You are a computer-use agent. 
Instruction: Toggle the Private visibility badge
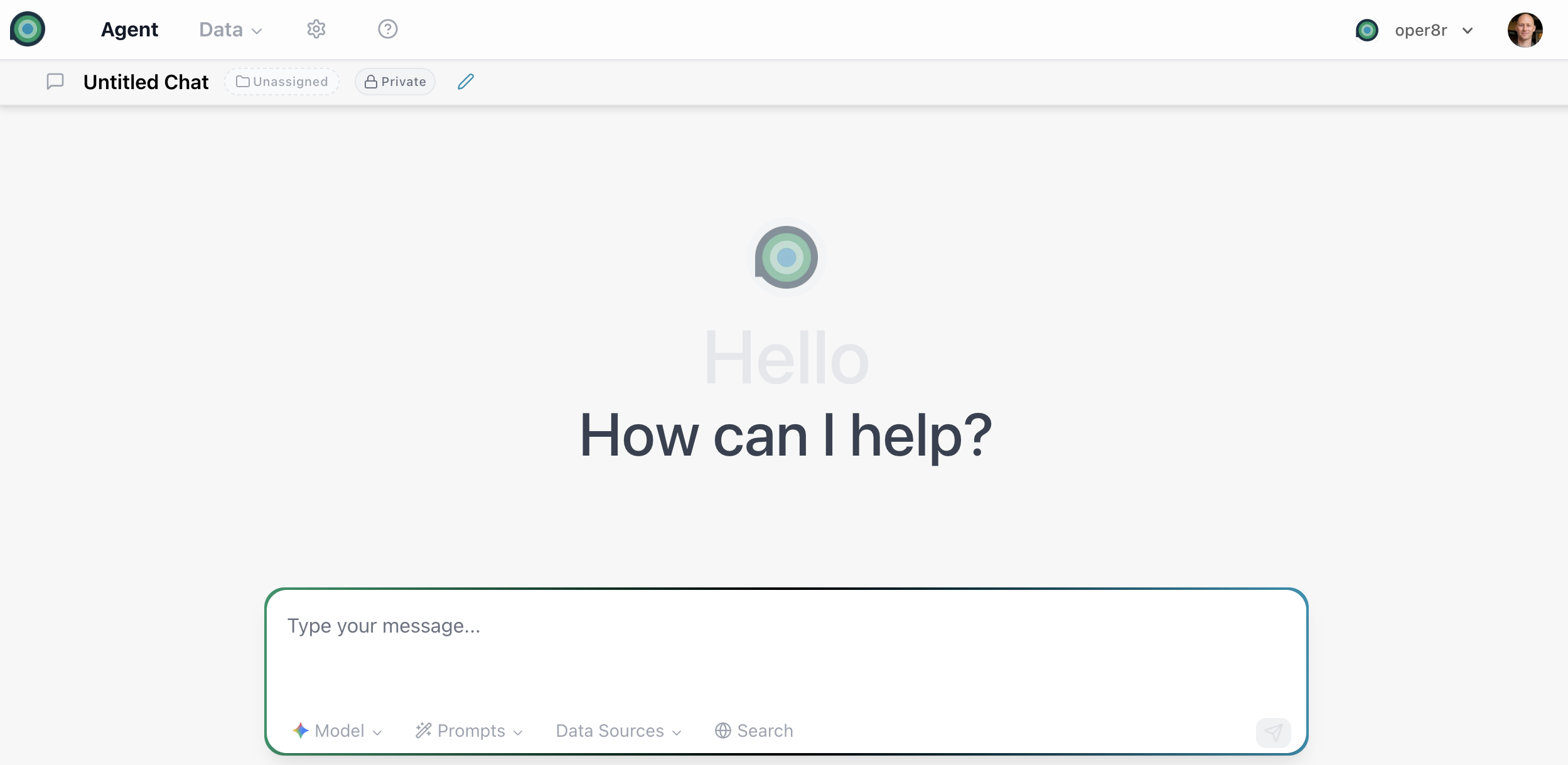(x=395, y=82)
